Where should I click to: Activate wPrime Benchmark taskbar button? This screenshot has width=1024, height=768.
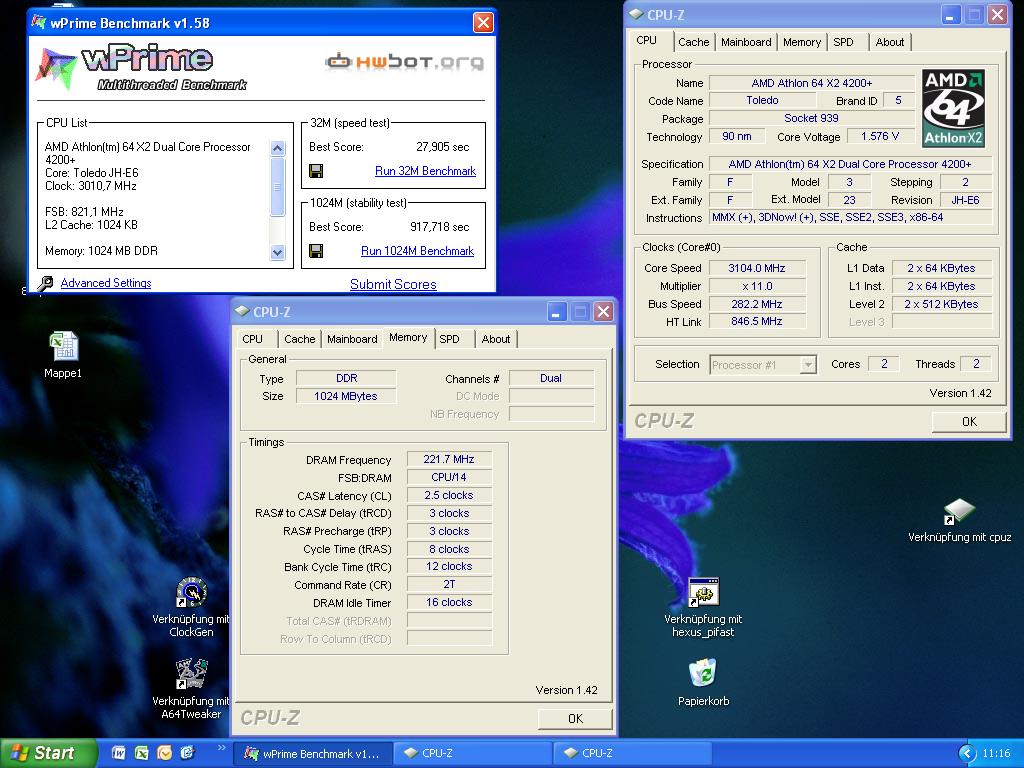(x=313, y=754)
